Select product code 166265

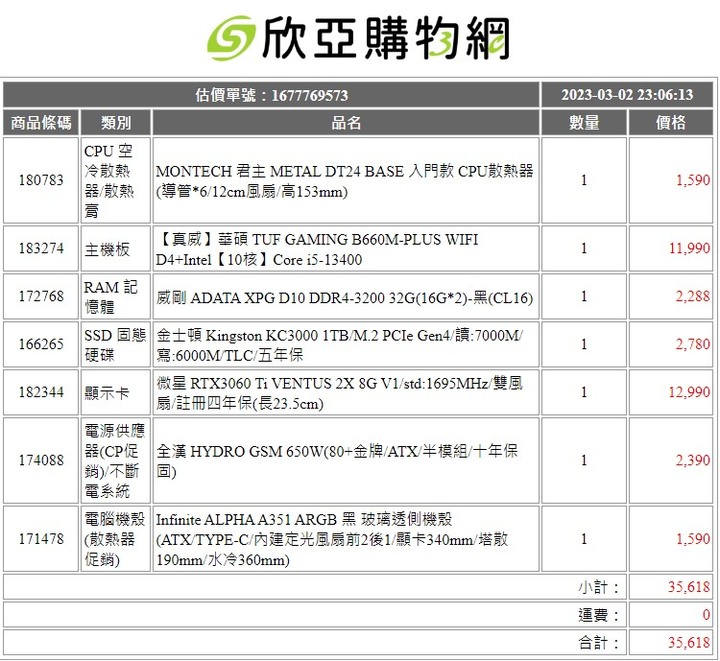(41, 344)
